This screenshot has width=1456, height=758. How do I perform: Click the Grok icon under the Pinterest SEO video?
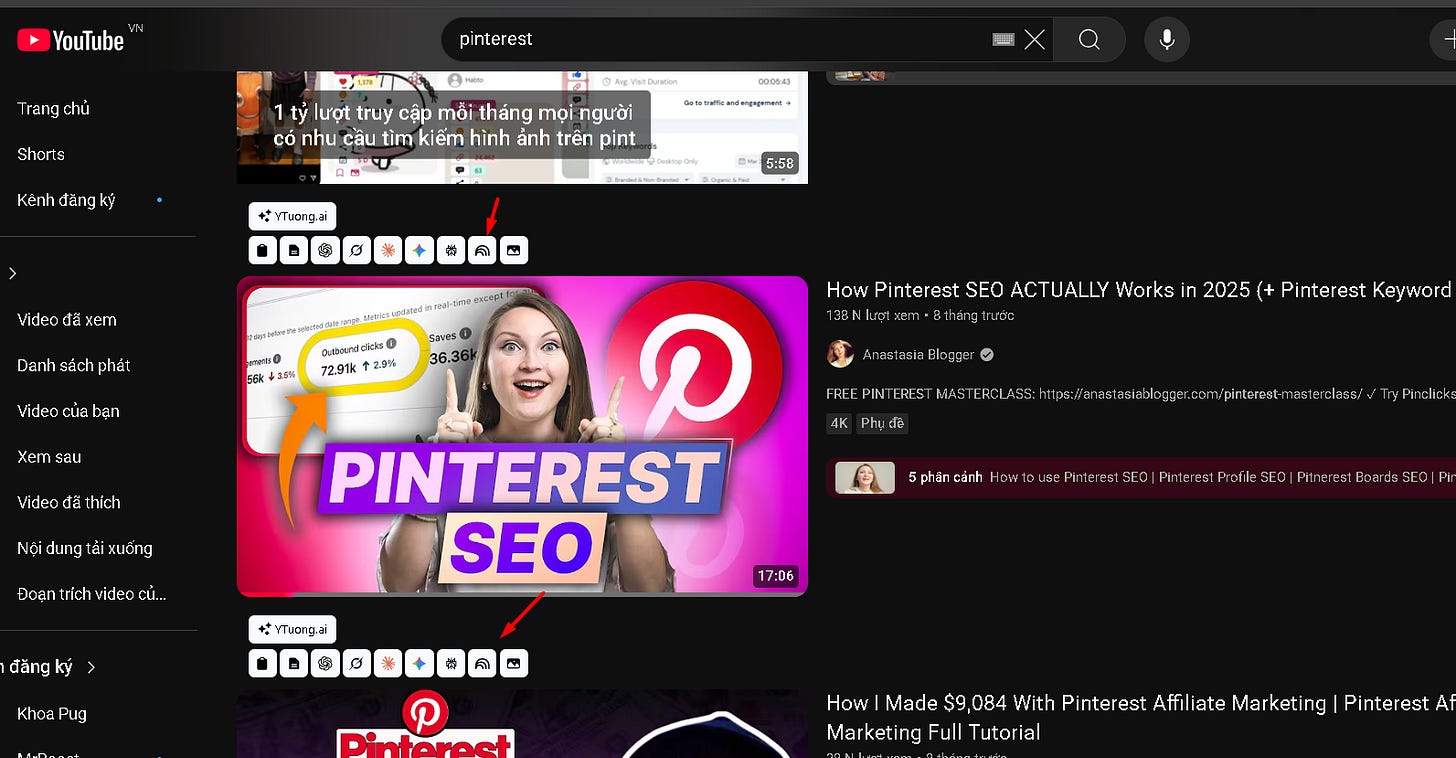pyautogui.click(x=356, y=663)
